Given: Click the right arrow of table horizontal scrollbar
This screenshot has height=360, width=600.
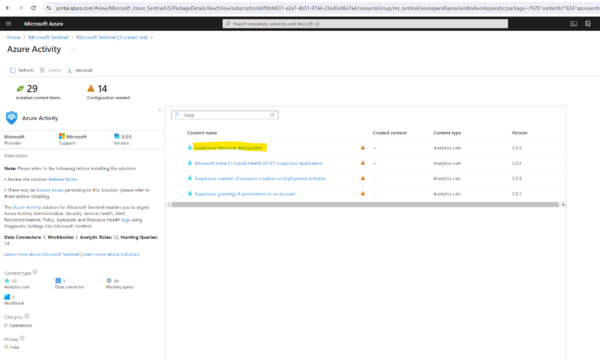Looking at the screenshot, I should point(563,205).
